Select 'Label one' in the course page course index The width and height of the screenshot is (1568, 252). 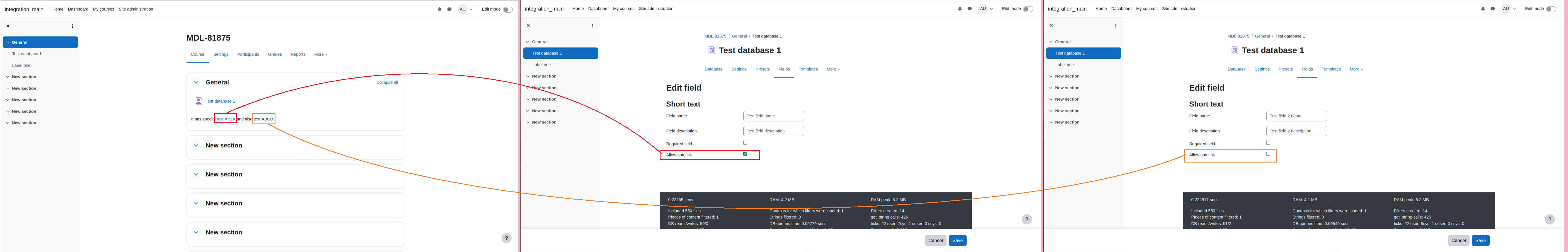pos(21,66)
